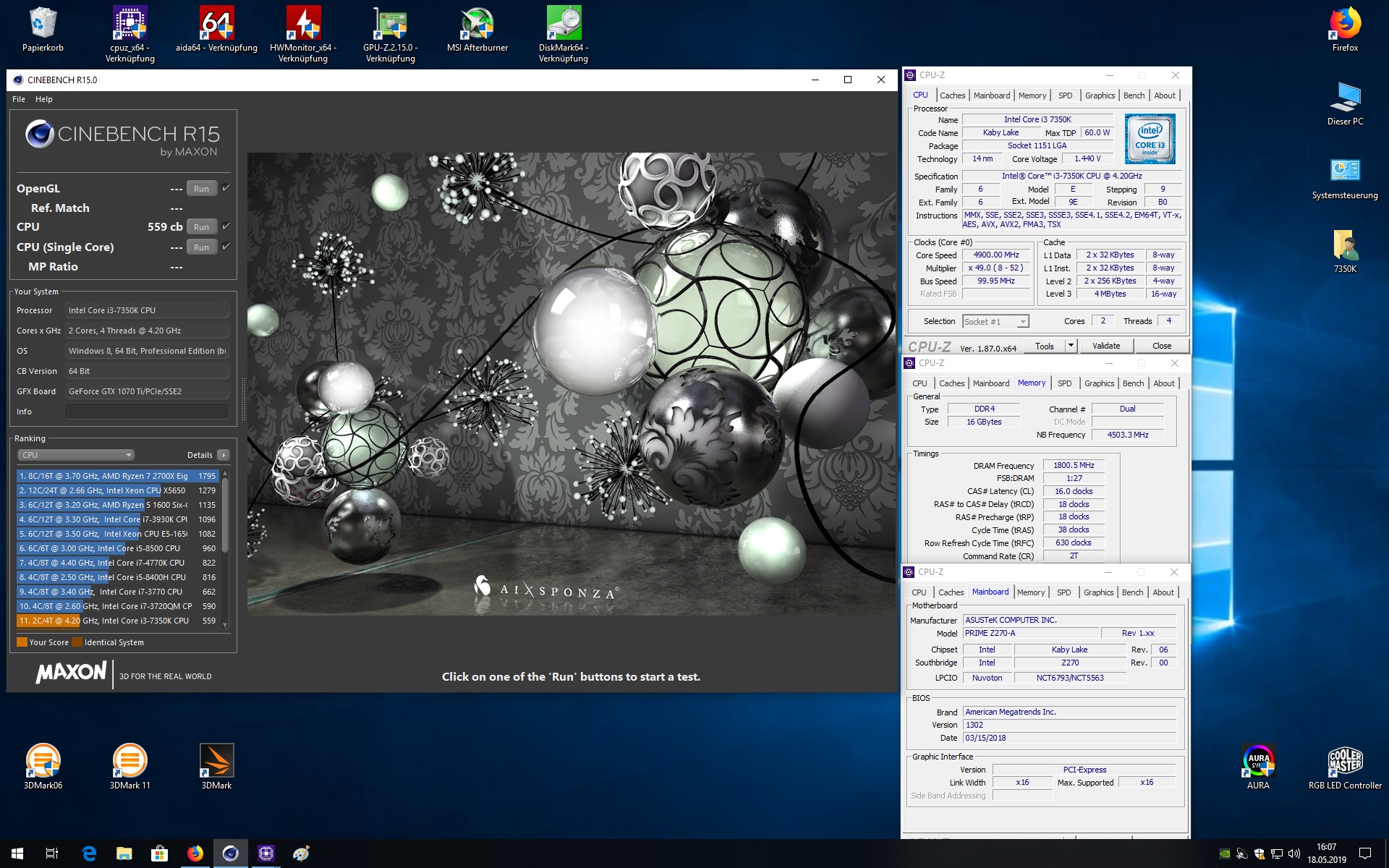1389x868 pixels.
Task: Click the GFX Board field GeForce GTX 1070 Ti
Action: pos(147,391)
